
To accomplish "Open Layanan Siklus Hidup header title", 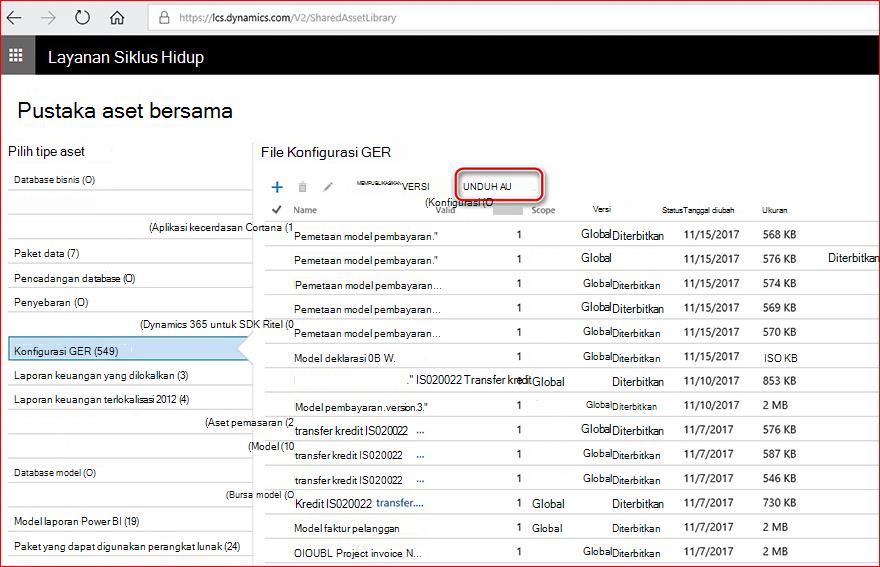I will click(x=126, y=57).
